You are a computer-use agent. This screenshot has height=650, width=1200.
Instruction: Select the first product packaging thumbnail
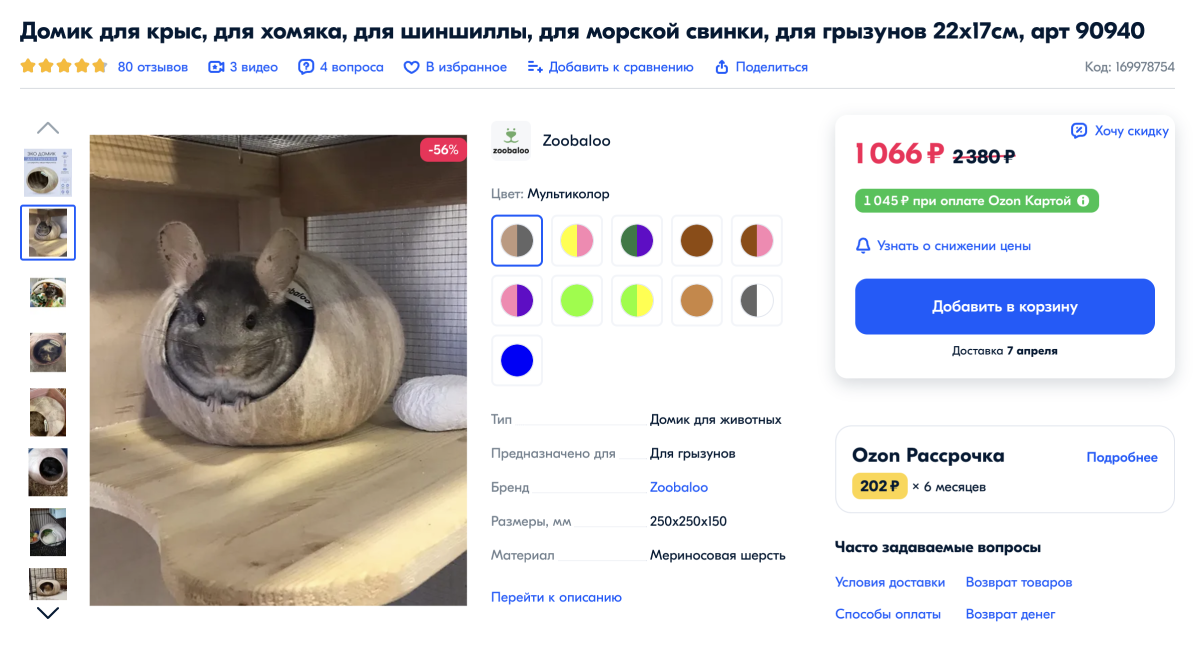pyautogui.click(x=48, y=173)
